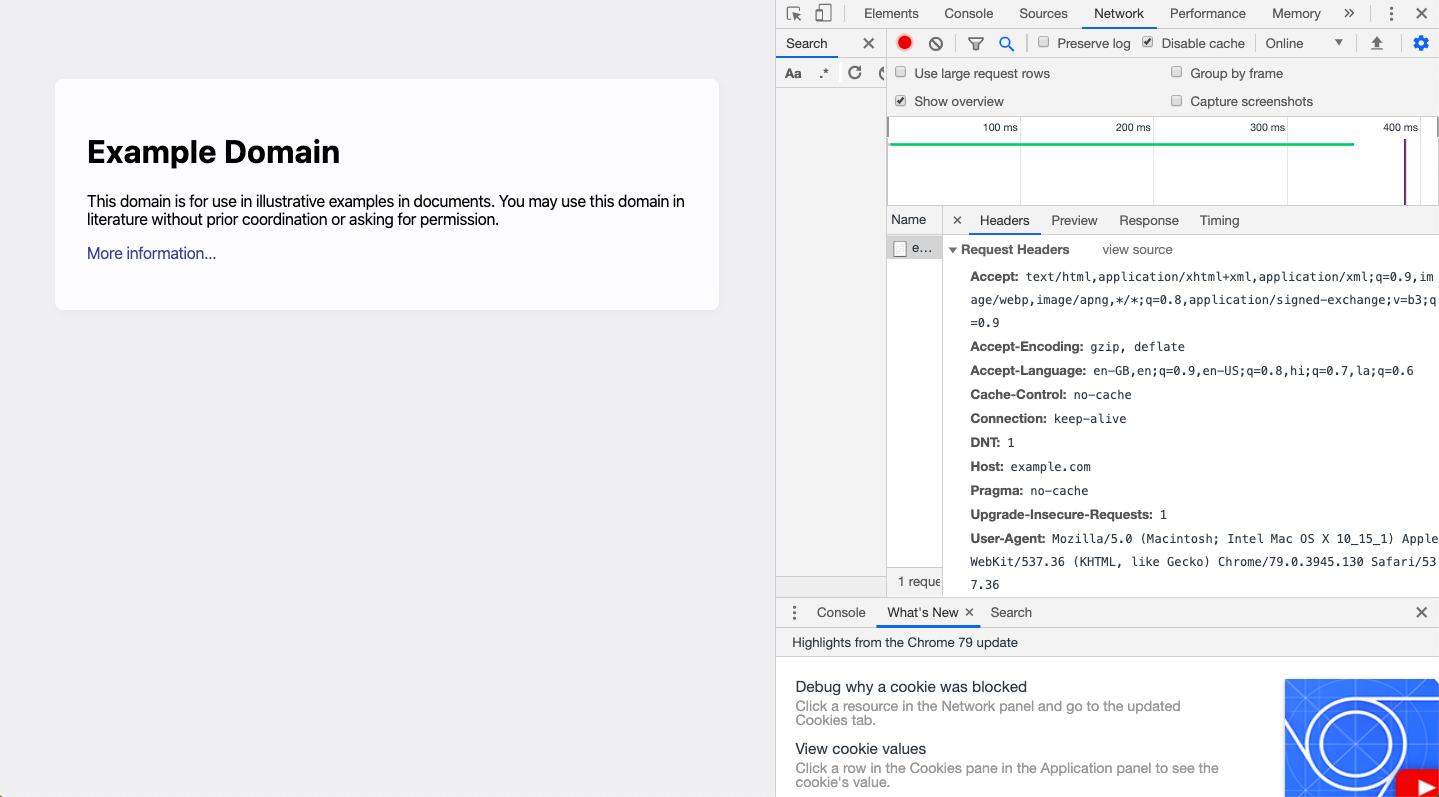This screenshot has width=1439, height=797.
Task: Click the Pragma: no-cache header
Action: coord(1029,491)
